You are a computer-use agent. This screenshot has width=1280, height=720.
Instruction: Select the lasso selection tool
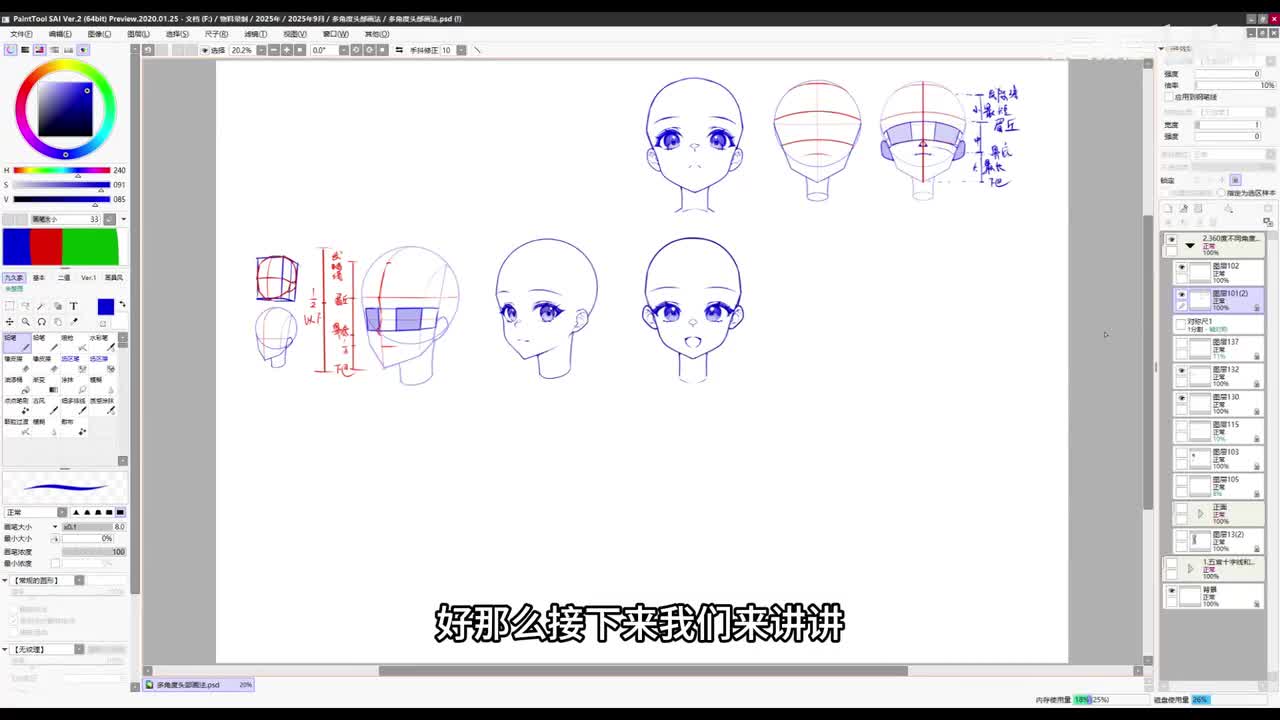[x=26, y=306]
